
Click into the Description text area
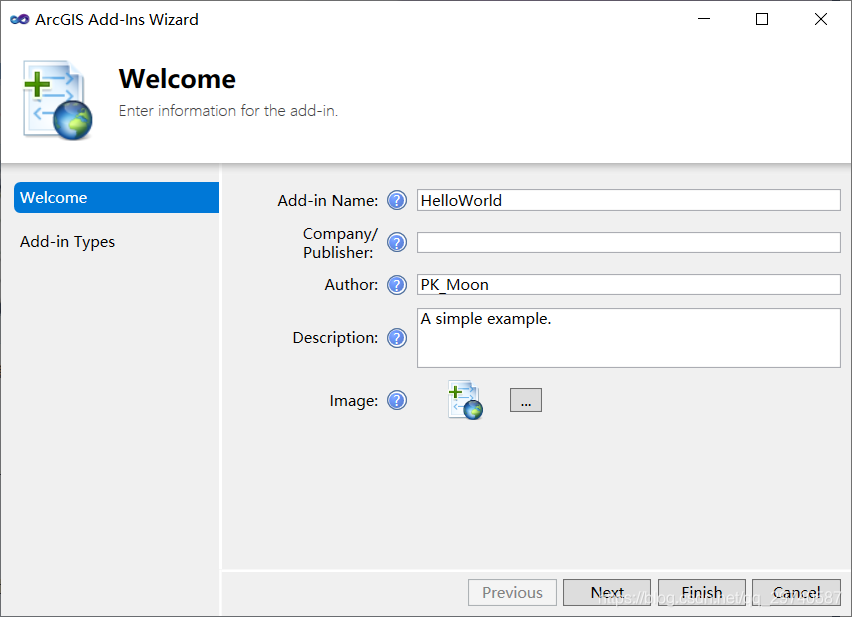pyautogui.click(x=629, y=338)
